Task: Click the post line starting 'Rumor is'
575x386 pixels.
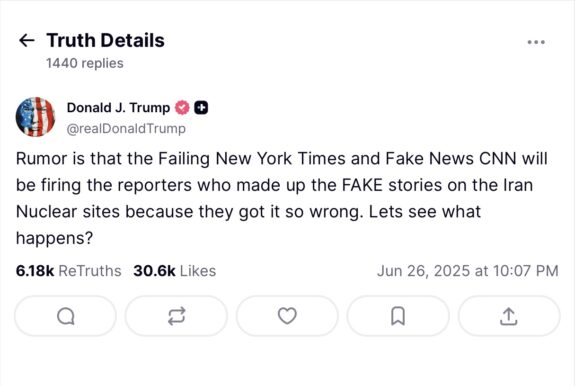Action: 282,159
